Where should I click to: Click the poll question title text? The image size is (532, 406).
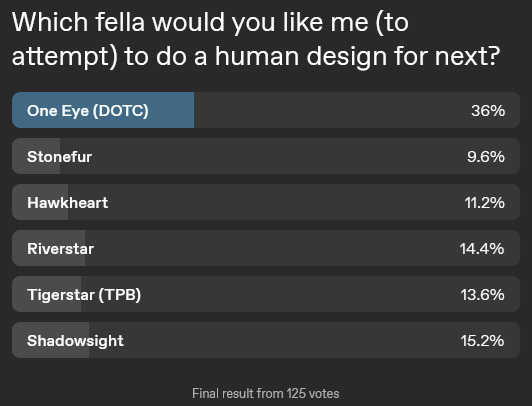pos(256,39)
